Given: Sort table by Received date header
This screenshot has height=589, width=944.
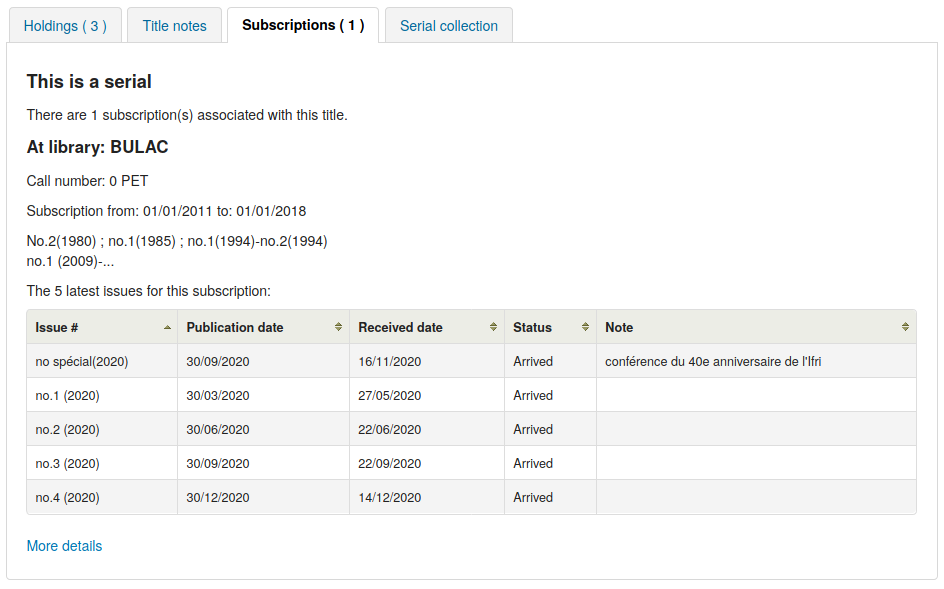Looking at the screenshot, I should coord(400,327).
